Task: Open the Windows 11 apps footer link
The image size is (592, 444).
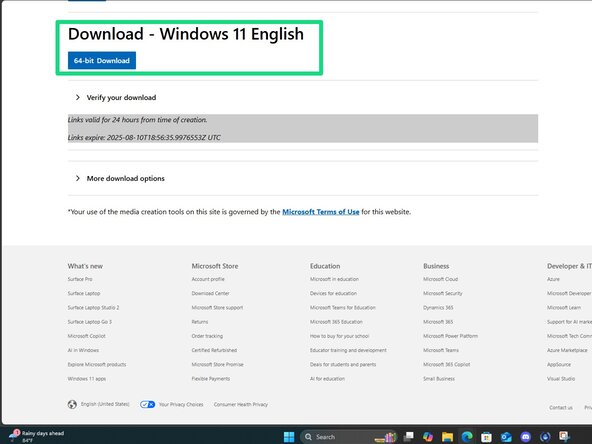Action: tap(87, 379)
